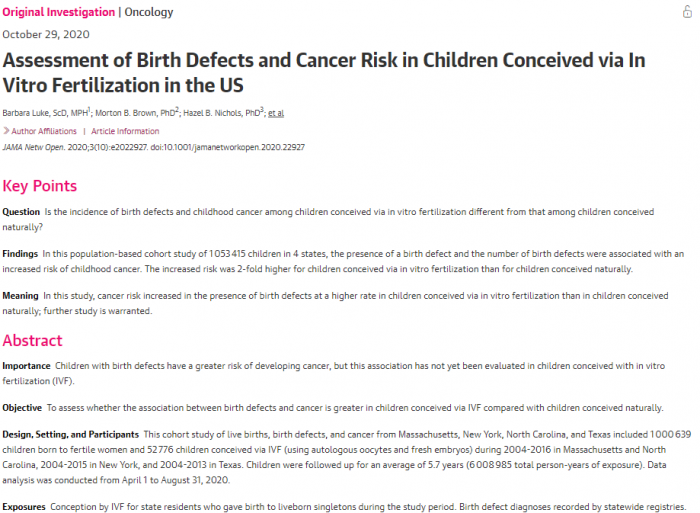
Task: Open the Article Information link
Action: pyautogui.click(x=125, y=131)
